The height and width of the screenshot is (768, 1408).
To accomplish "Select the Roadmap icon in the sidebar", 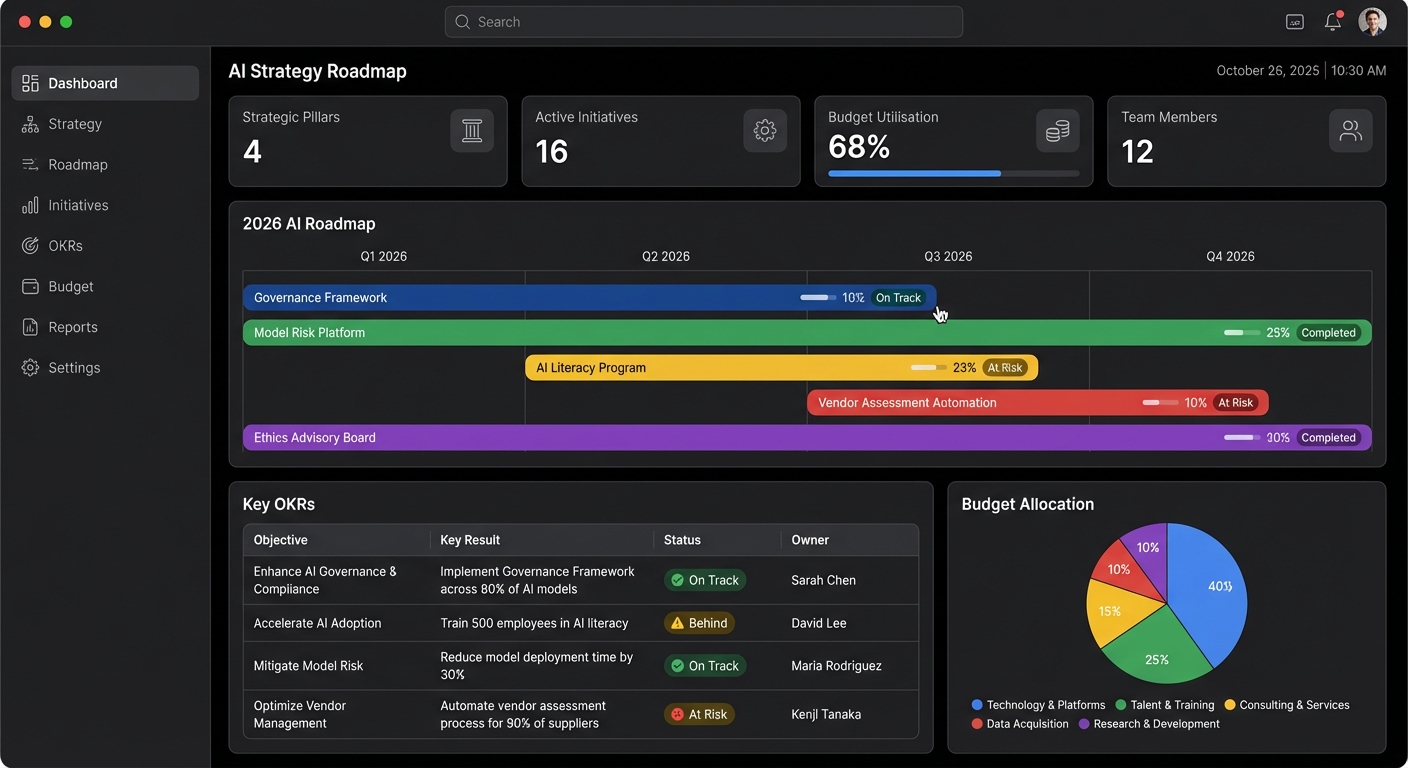I will point(31,164).
